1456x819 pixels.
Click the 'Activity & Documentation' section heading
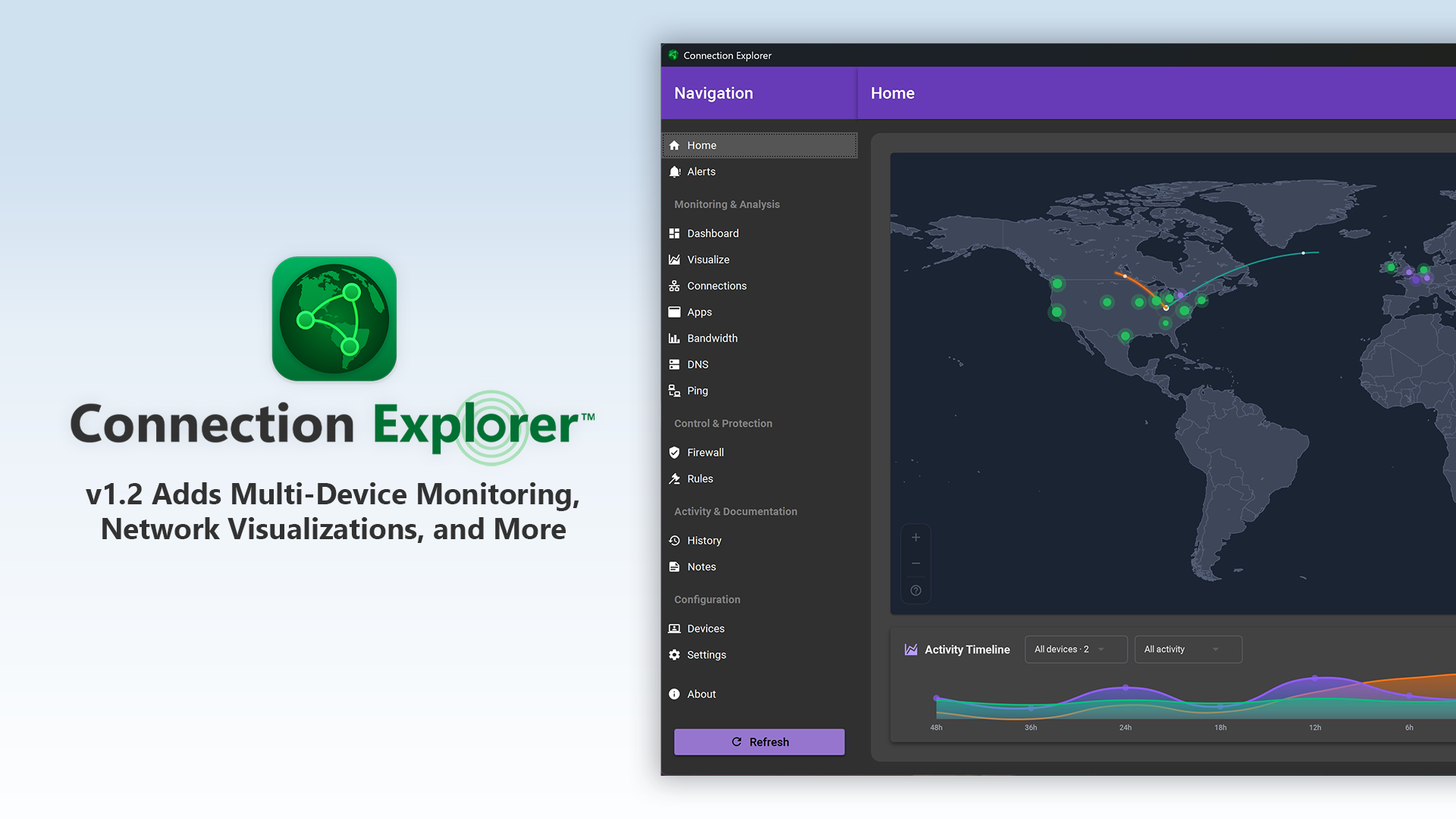(736, 512)
